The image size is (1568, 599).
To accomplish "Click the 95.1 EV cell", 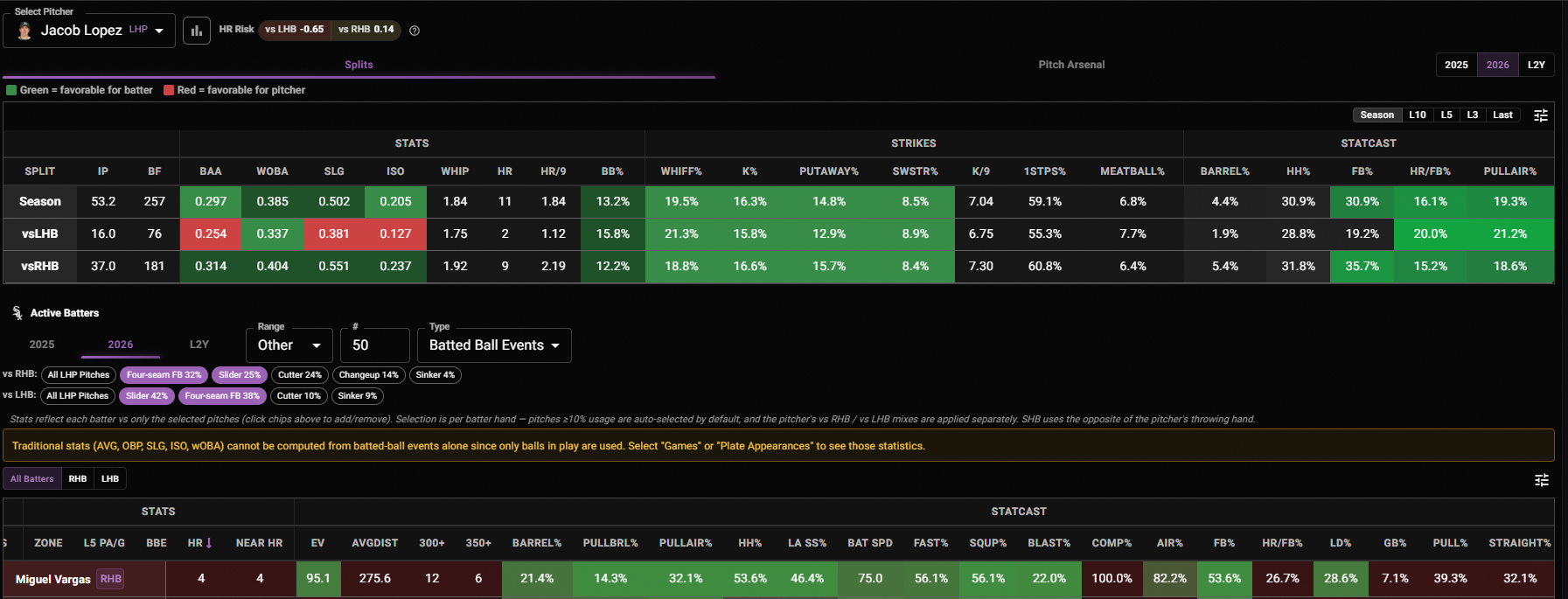I will coord(318,579).
